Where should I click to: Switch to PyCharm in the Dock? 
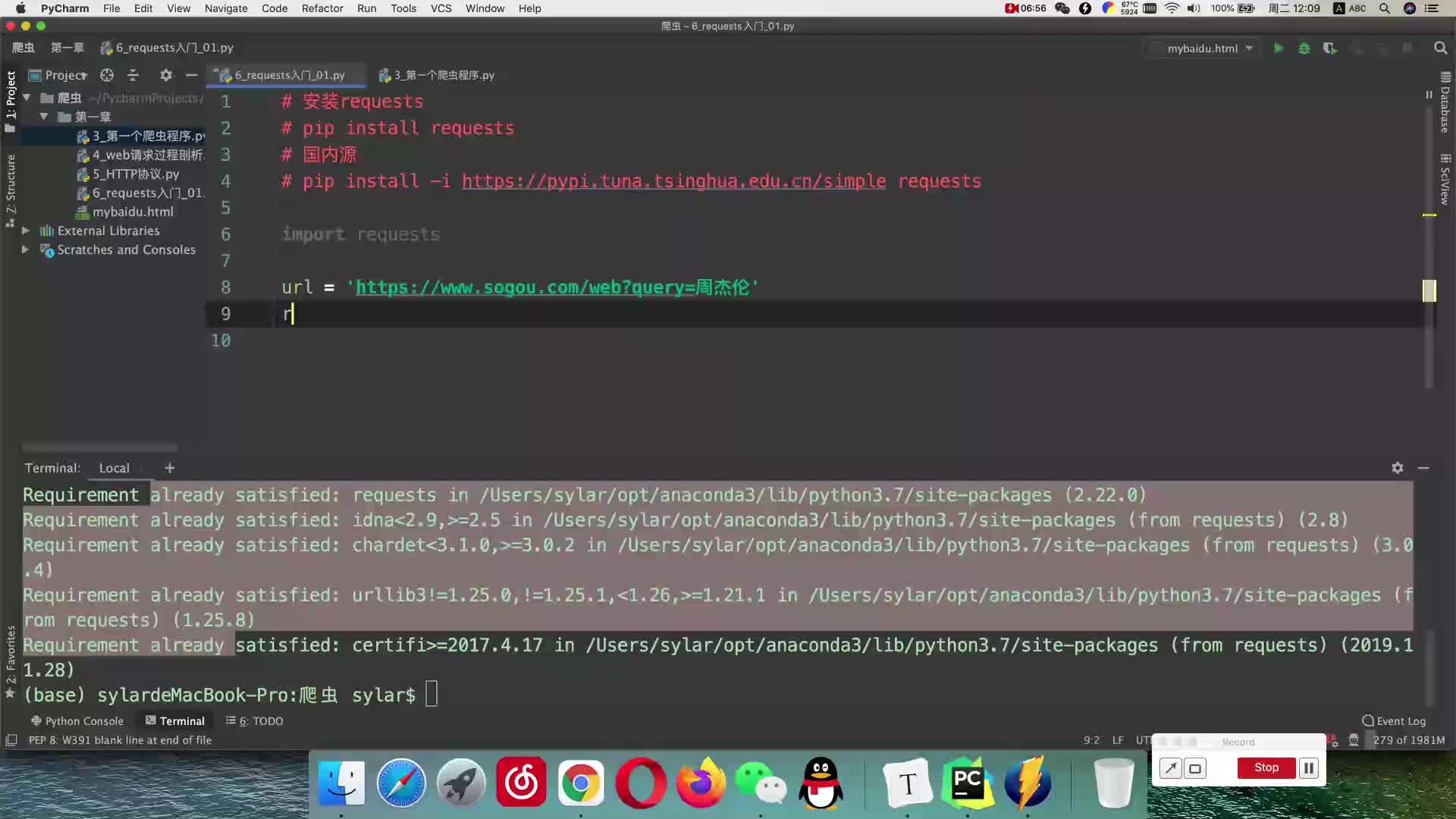pyautogui.click(x=968, y=783)
